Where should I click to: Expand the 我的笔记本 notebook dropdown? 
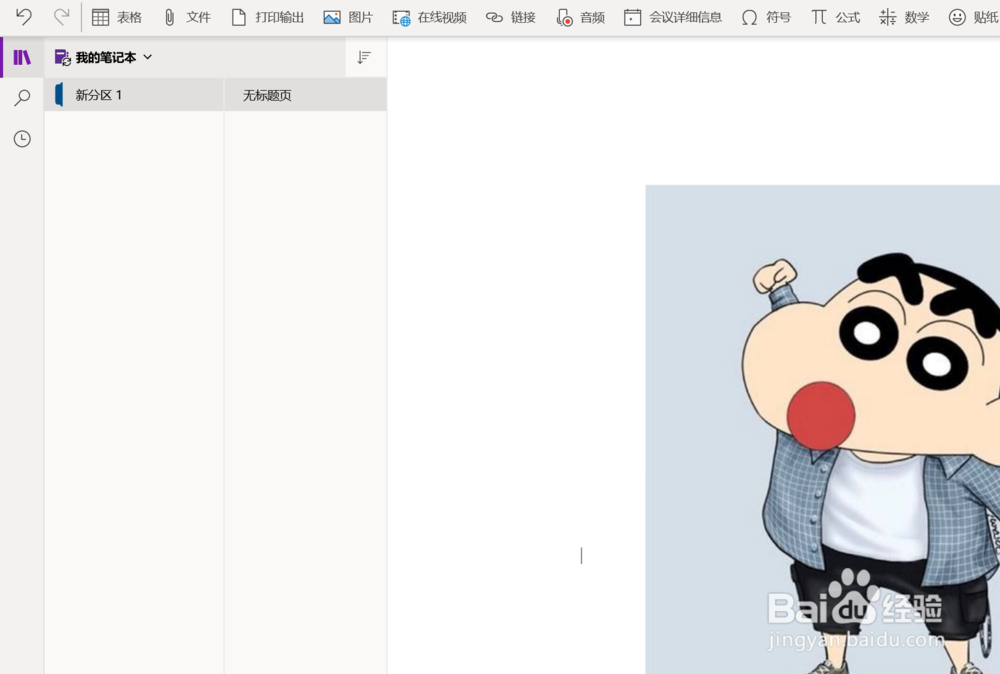(104, 57)
